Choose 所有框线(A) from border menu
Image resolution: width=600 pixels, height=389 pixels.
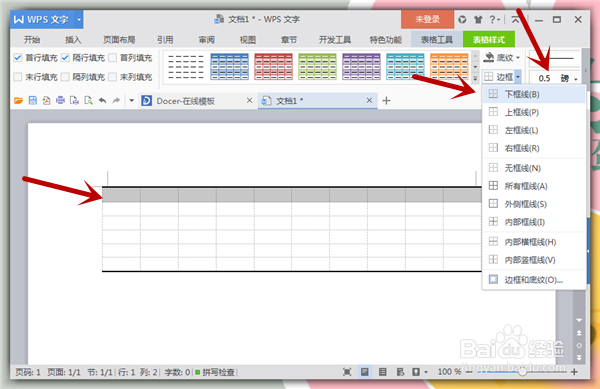point(534,186)
